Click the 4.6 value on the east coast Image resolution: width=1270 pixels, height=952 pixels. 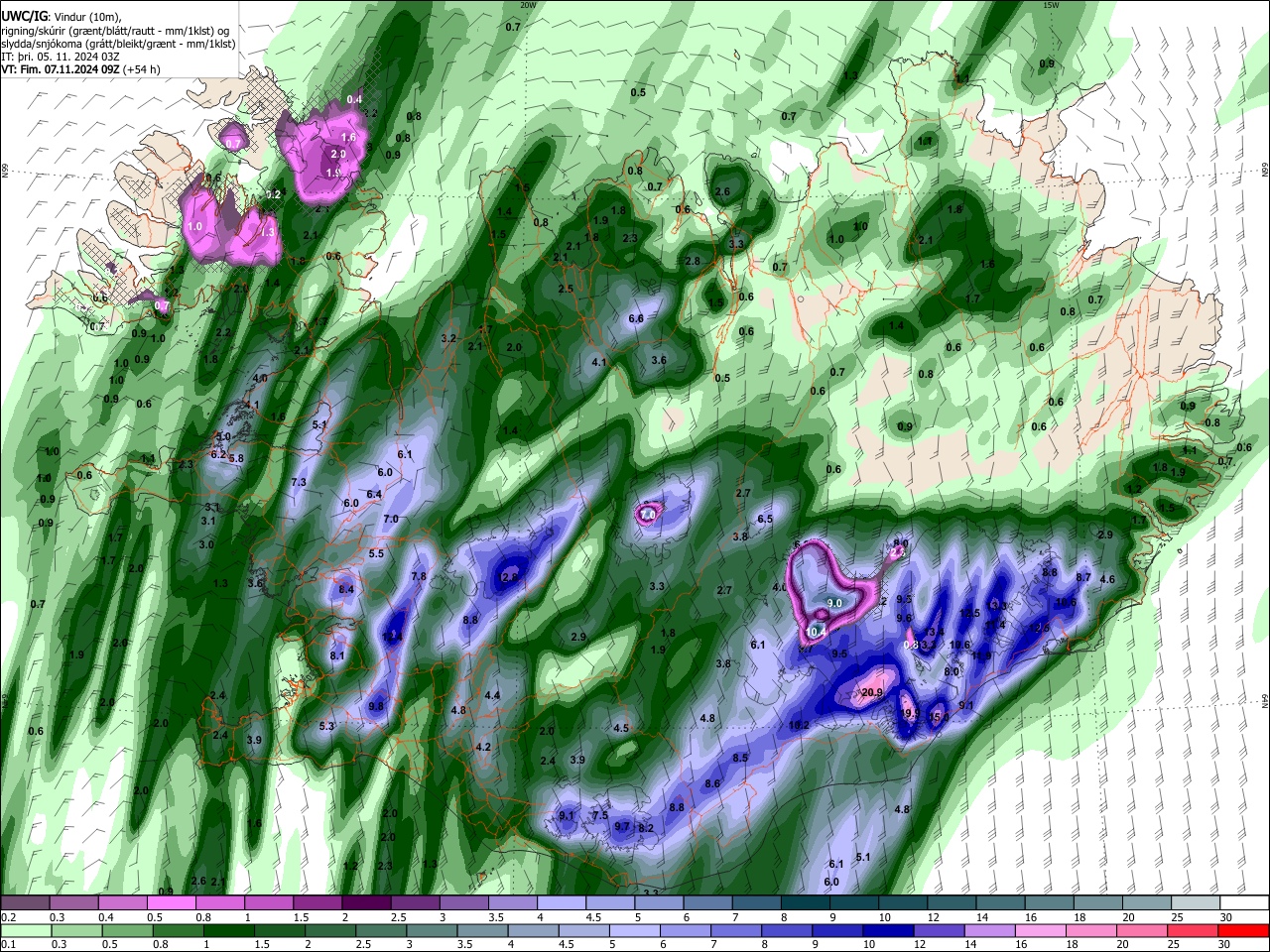point(1108,579)
